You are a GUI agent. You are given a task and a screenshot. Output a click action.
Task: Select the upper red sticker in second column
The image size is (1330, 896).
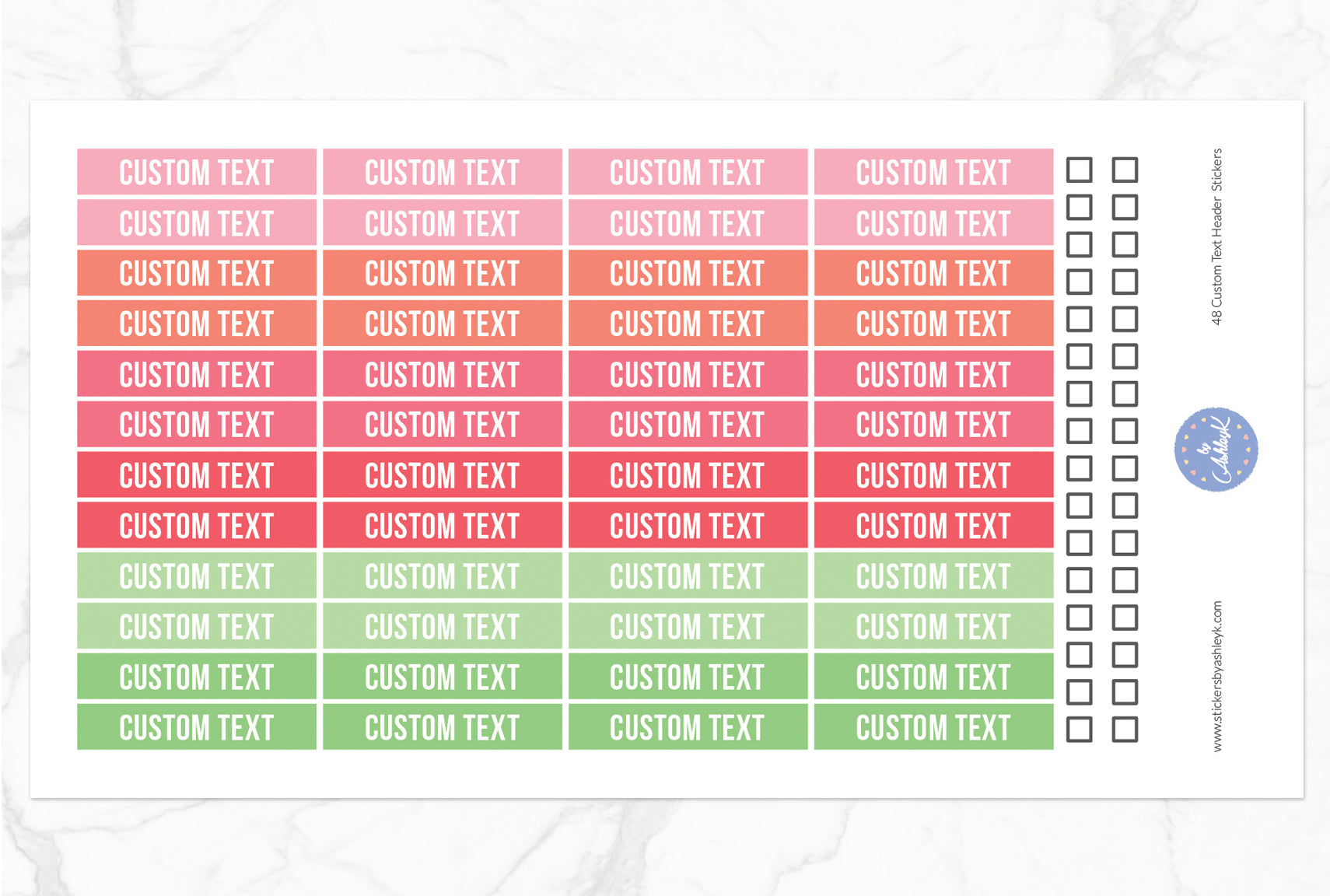point(442,475)
